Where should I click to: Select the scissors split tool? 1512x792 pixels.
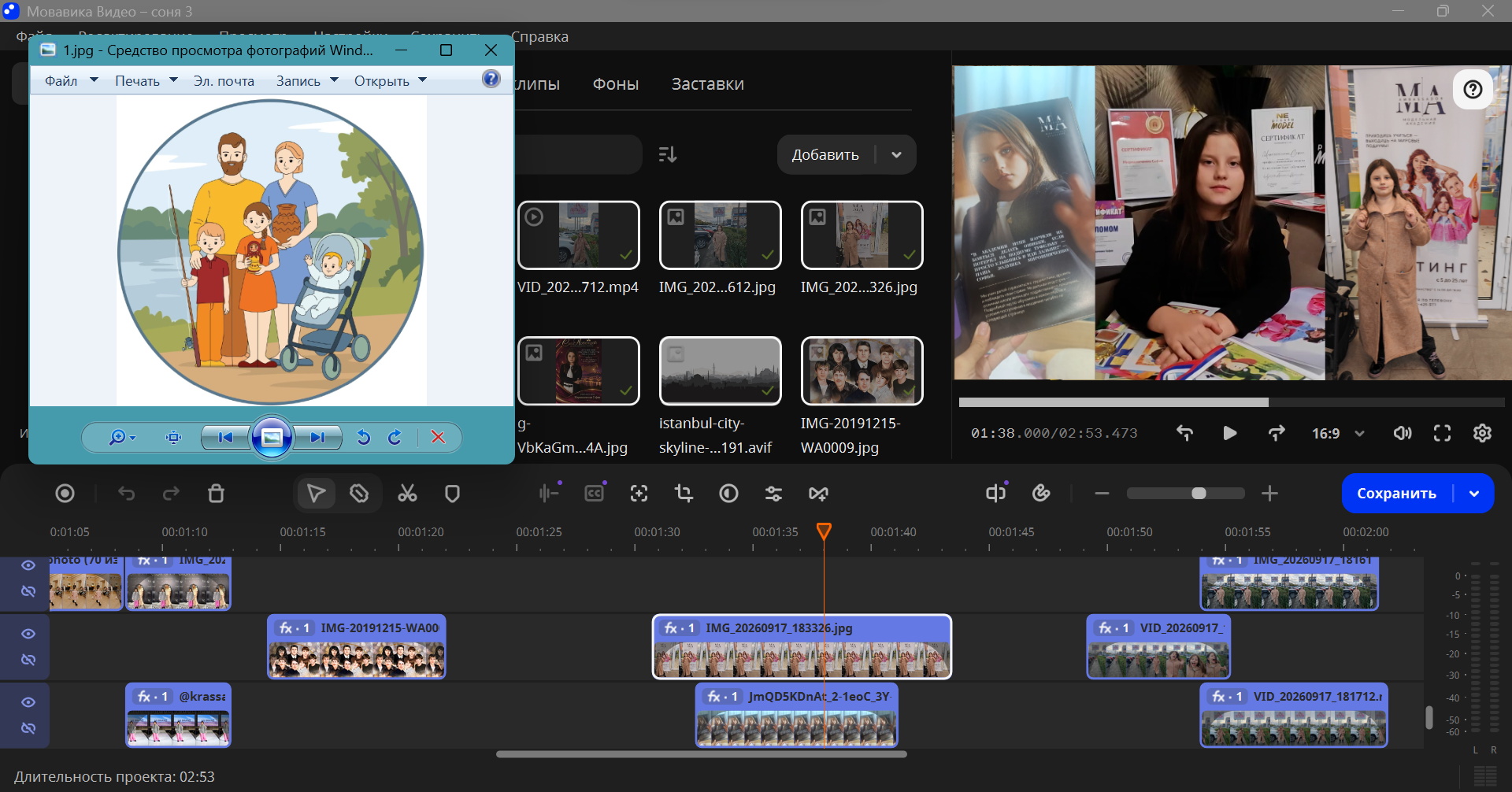407,494
